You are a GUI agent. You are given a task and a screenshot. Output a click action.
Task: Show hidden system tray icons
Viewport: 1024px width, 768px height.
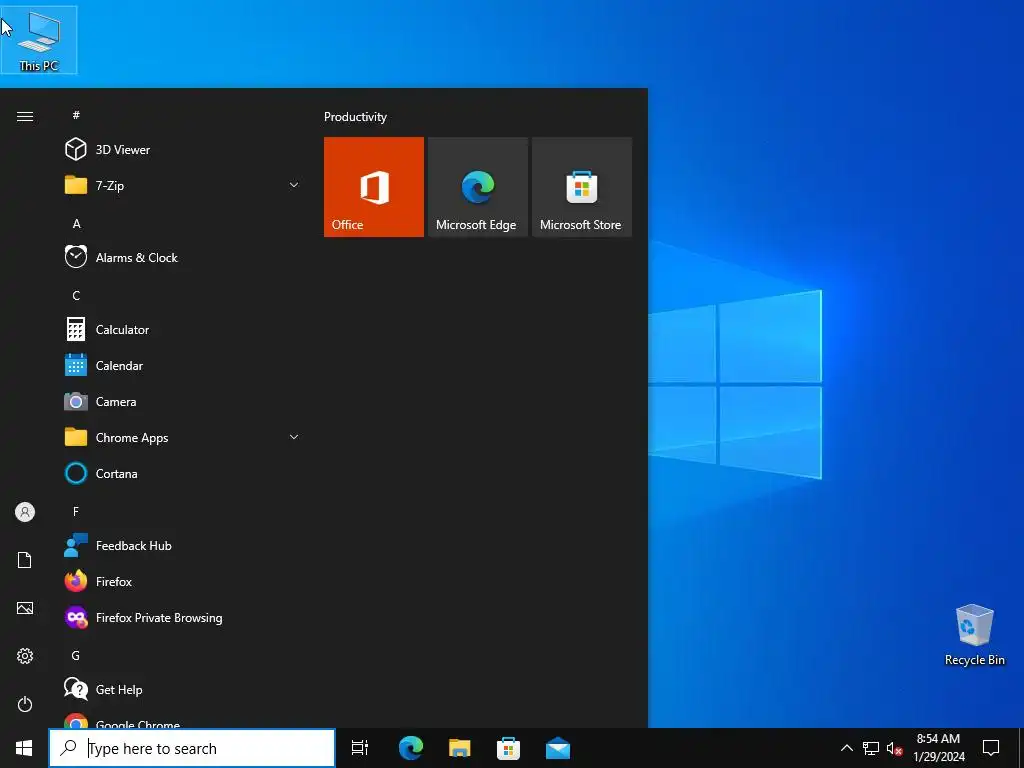tap(846, 748)
